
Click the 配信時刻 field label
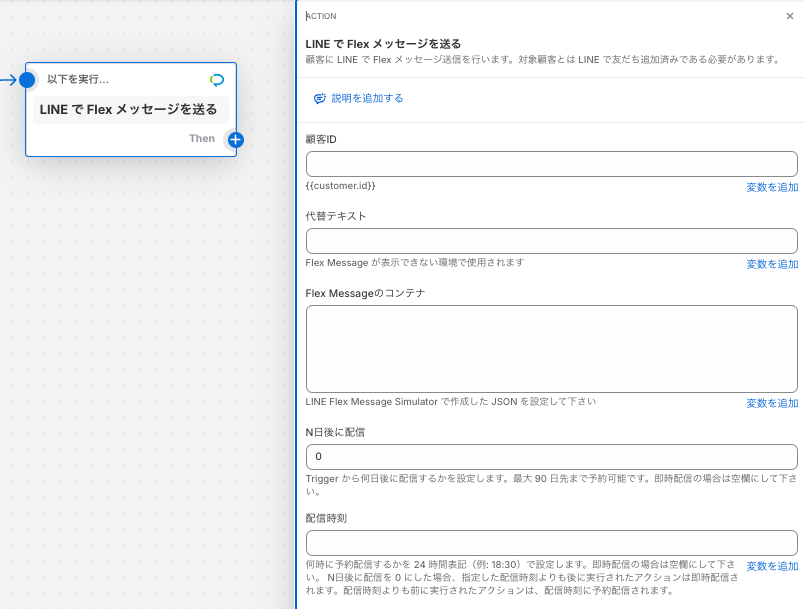coord(326,519)
